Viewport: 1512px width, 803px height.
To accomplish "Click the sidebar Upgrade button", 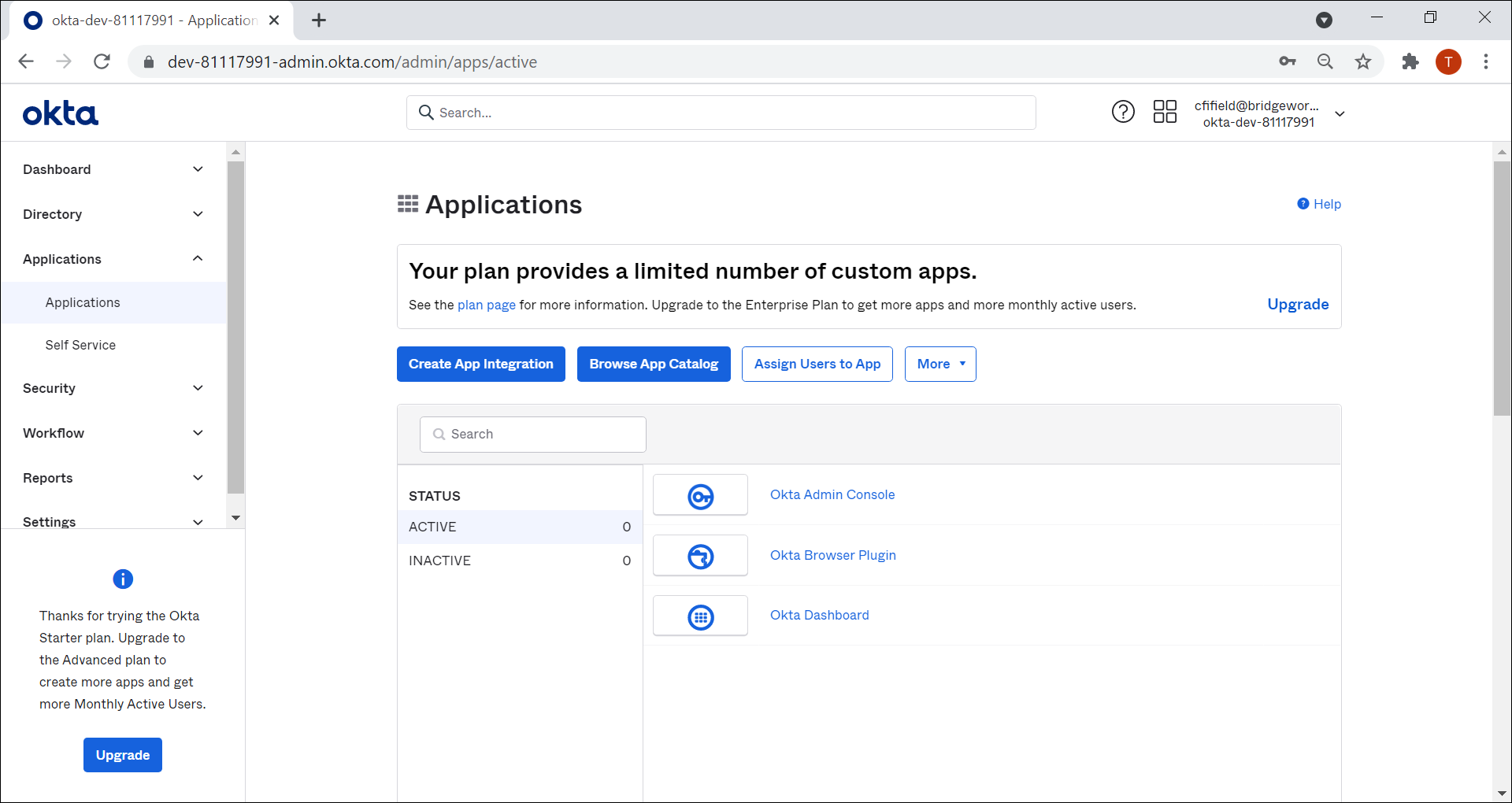I will [x=123, y=755].
